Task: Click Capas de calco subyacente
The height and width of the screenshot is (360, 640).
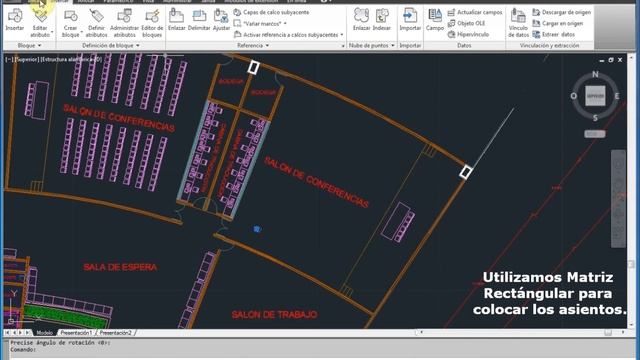Action: (x=271, y=12)
